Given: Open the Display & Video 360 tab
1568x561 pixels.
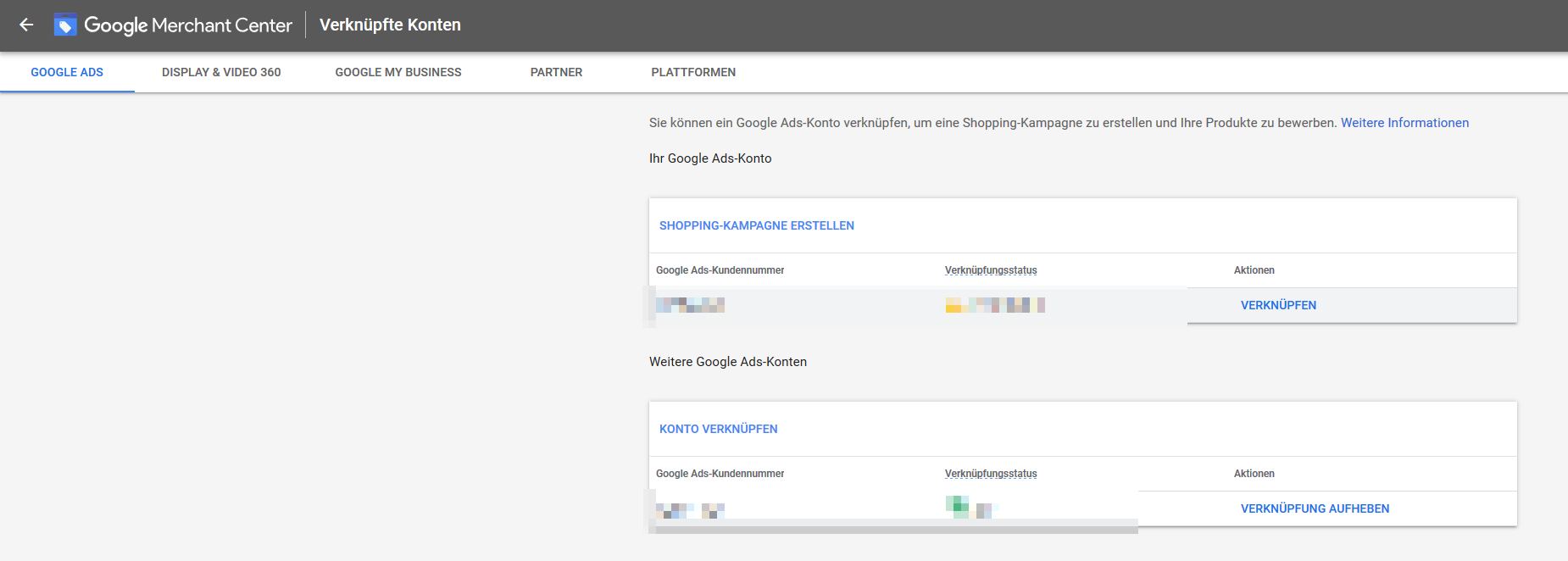Looking at the screenshot, I should pos(221,72).
